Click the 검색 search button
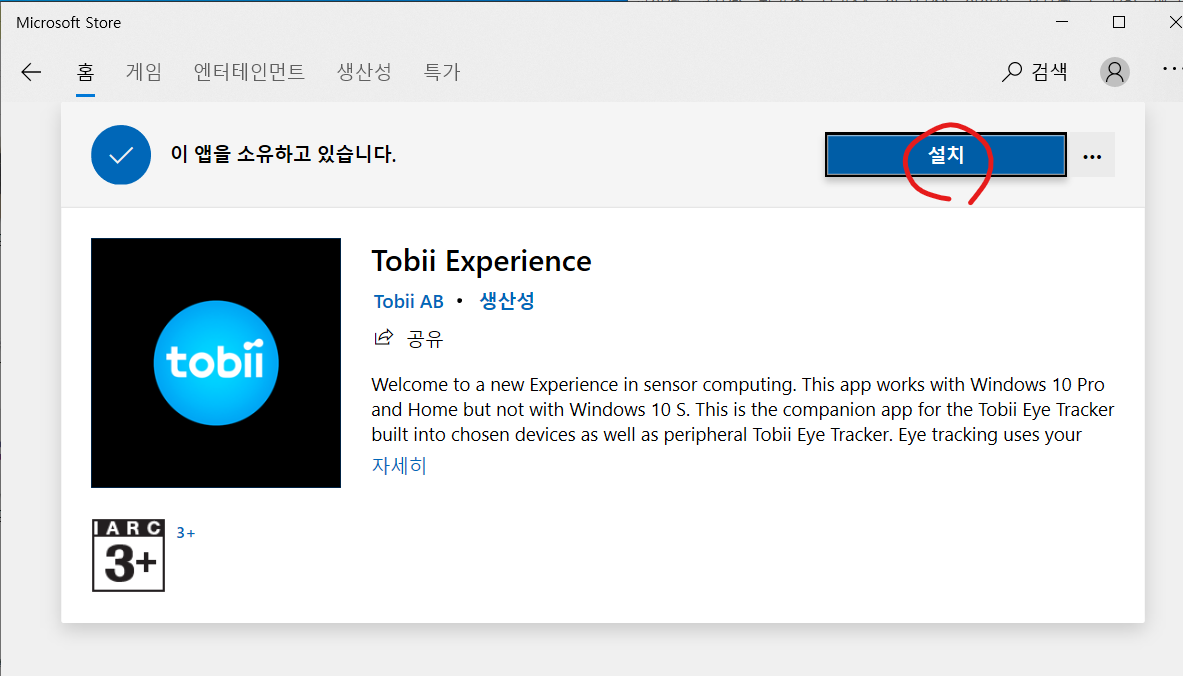 (x=1034, y=72)
